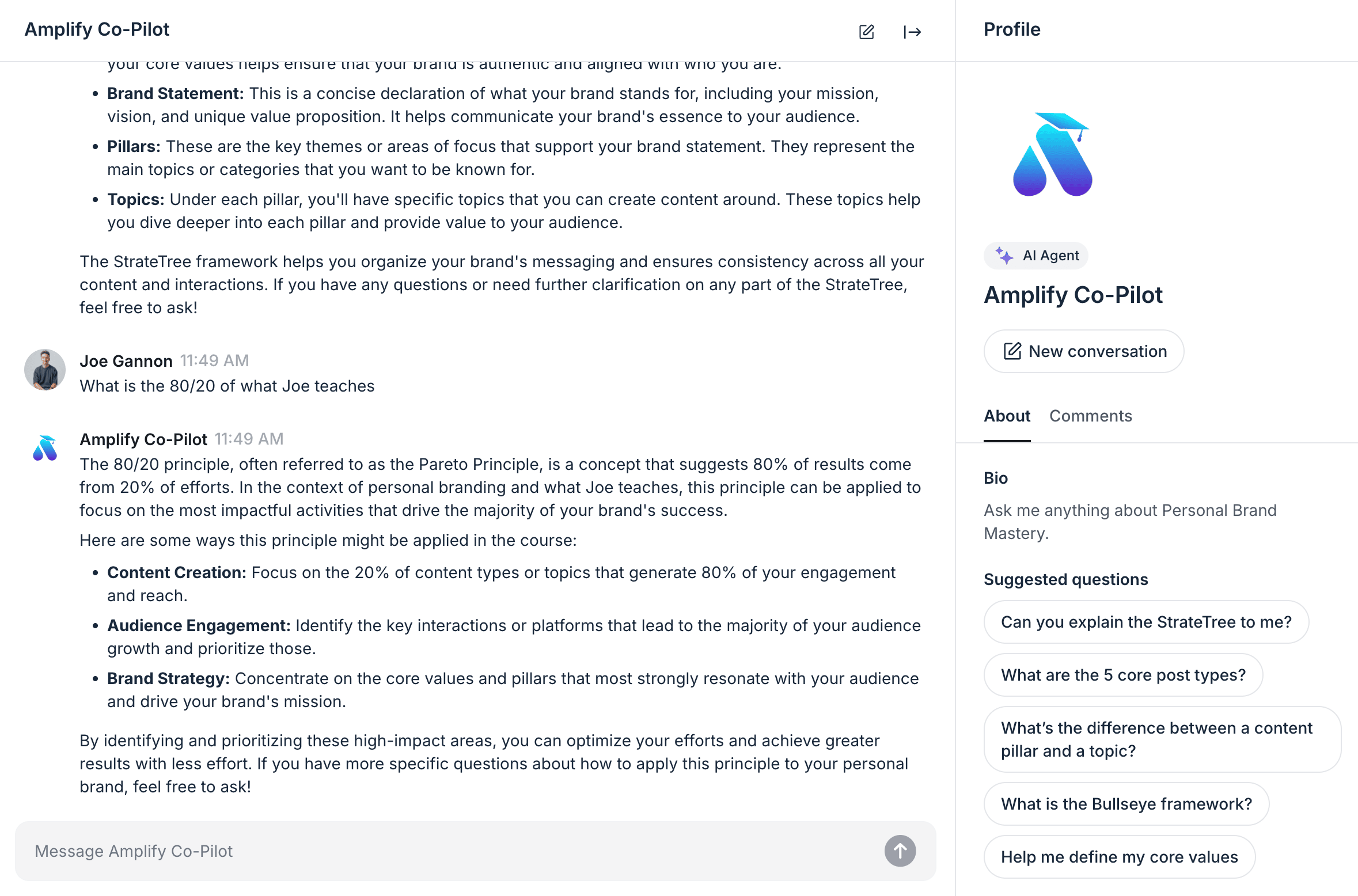Click "Help me define my core values"
The width and height of the screenshot is (1358, 896).
(x=1119, y=857)
